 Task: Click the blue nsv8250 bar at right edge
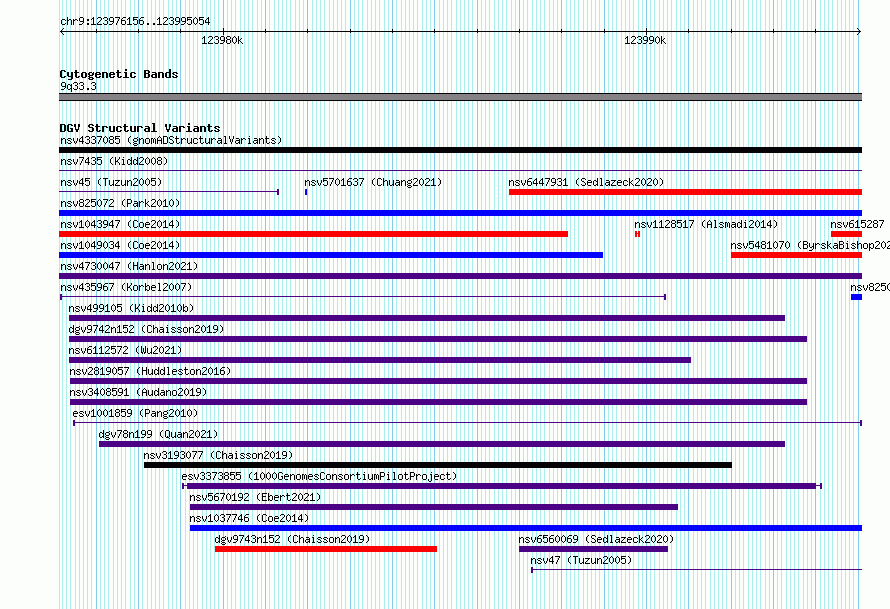pyautogui.click(x=857, y=297)
